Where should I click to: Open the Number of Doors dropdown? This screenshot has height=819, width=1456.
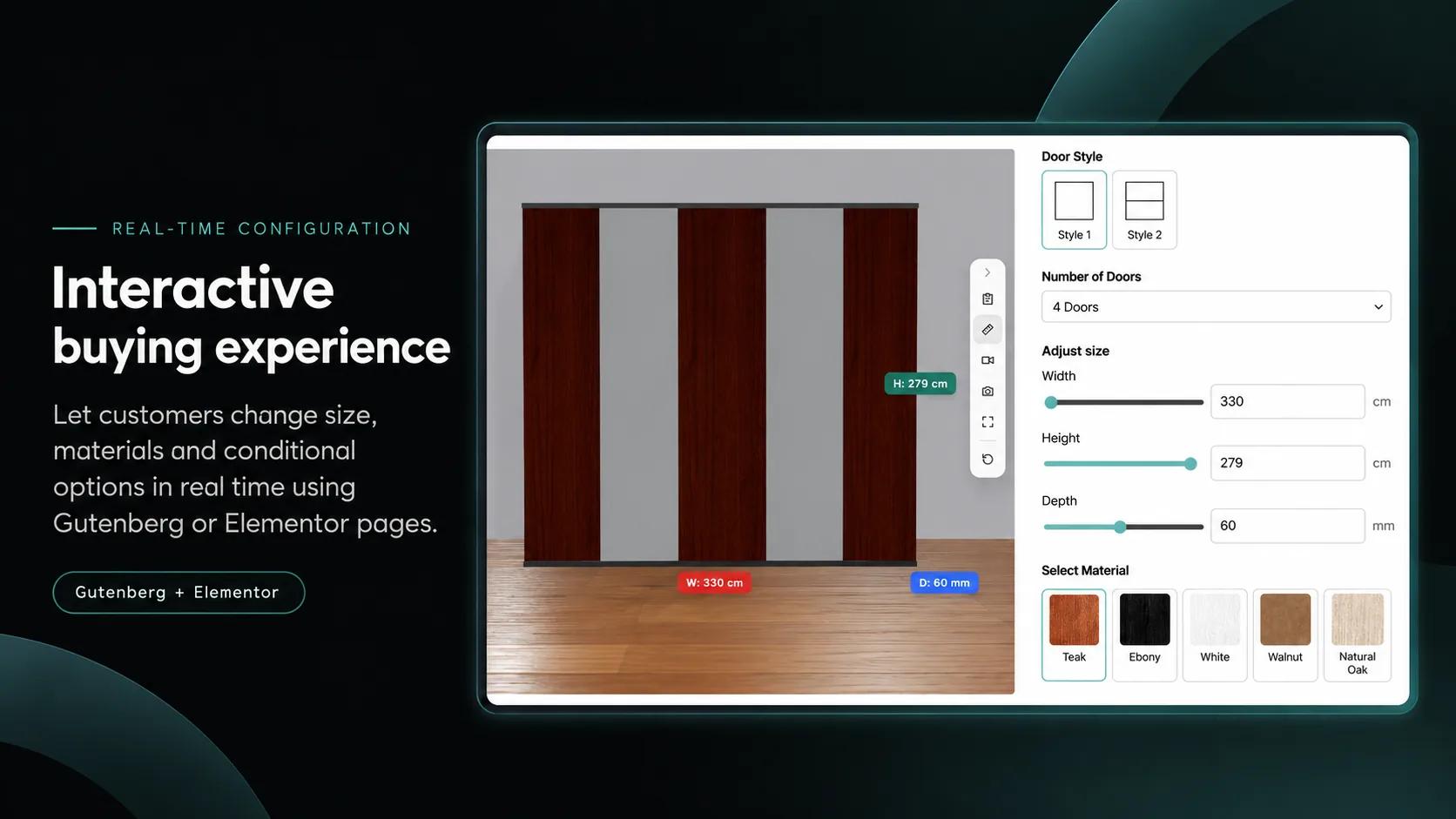1216,306
